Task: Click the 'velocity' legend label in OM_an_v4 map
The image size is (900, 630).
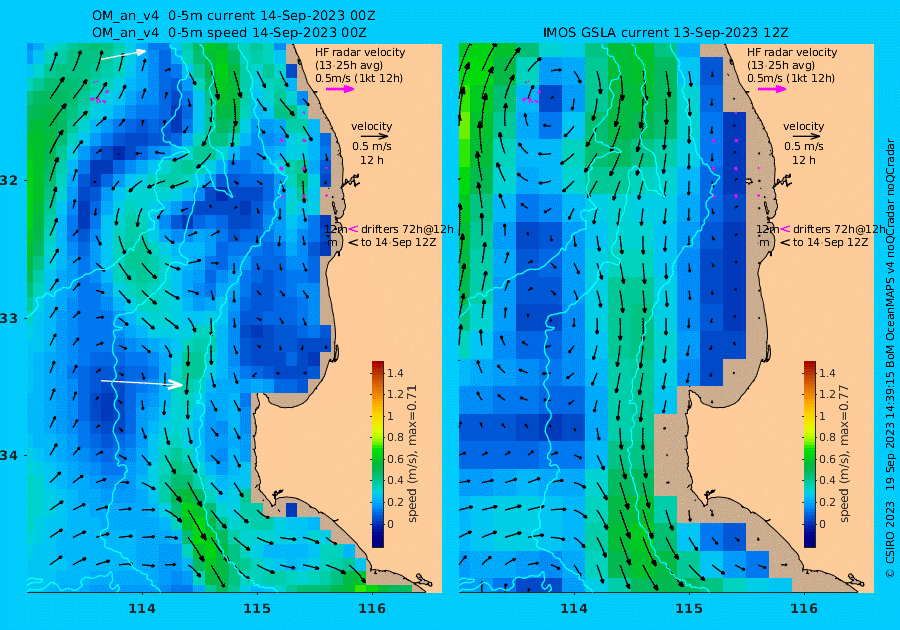Action: click(x=371, y=126)
